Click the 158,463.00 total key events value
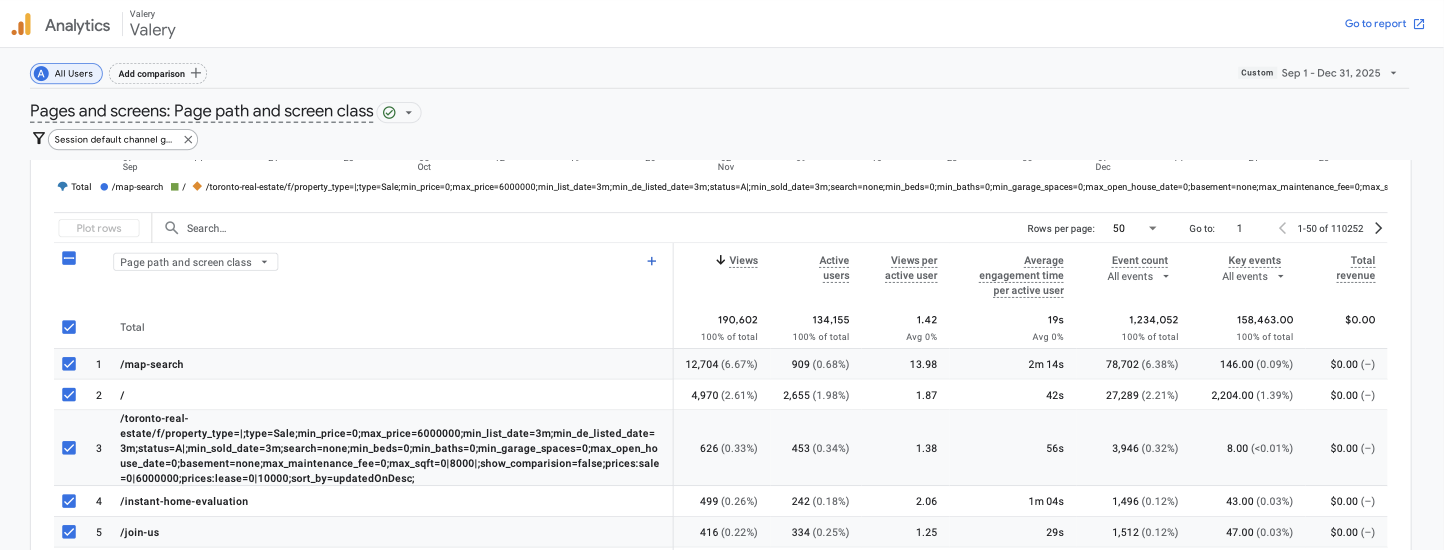This screenshot has height=550, width=1444. 1263,320
